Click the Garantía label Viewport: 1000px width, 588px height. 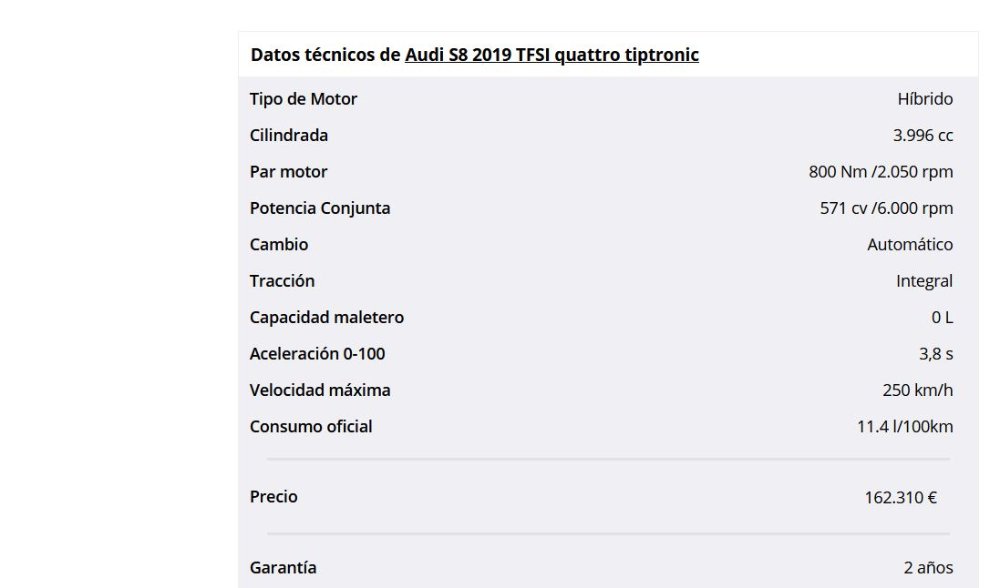(283, 567)
